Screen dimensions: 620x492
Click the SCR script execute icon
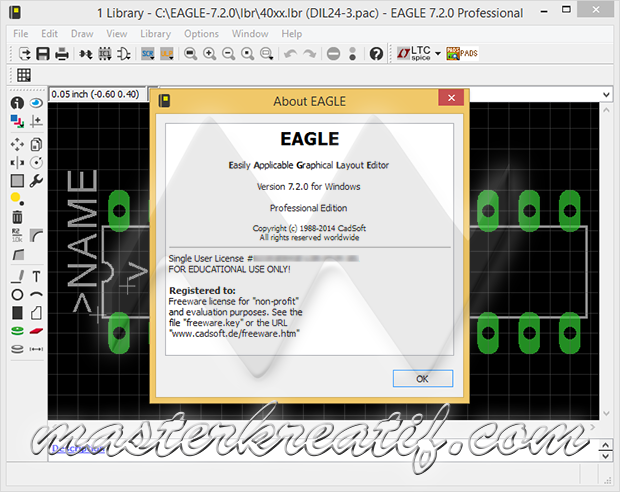[148, 53]
